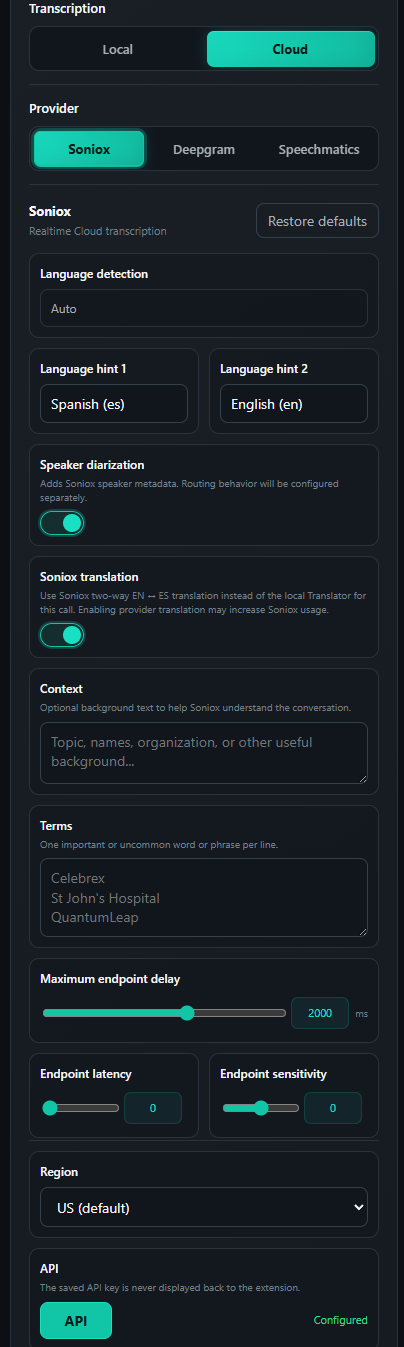Open Language hint 1 Spanish selector
Image resolution: width=404 pixels, height=1347 pixels.
point(114,404)
